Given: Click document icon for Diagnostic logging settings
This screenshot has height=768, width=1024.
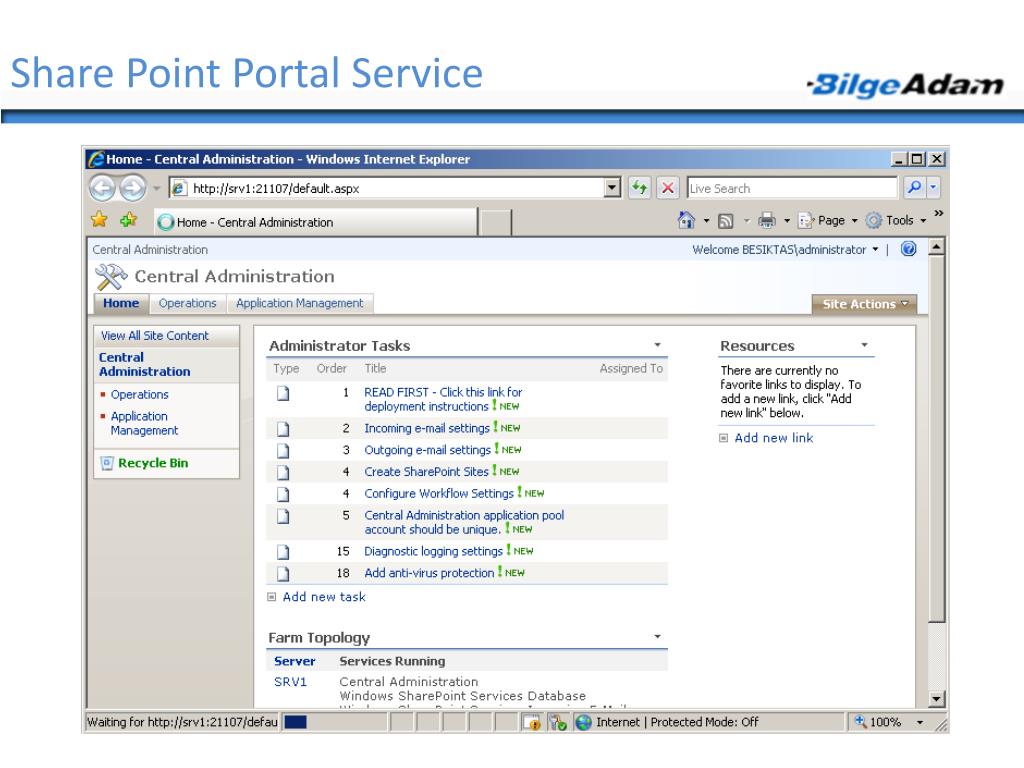Looking at the screenshot, I should click(x=283, y=552).
